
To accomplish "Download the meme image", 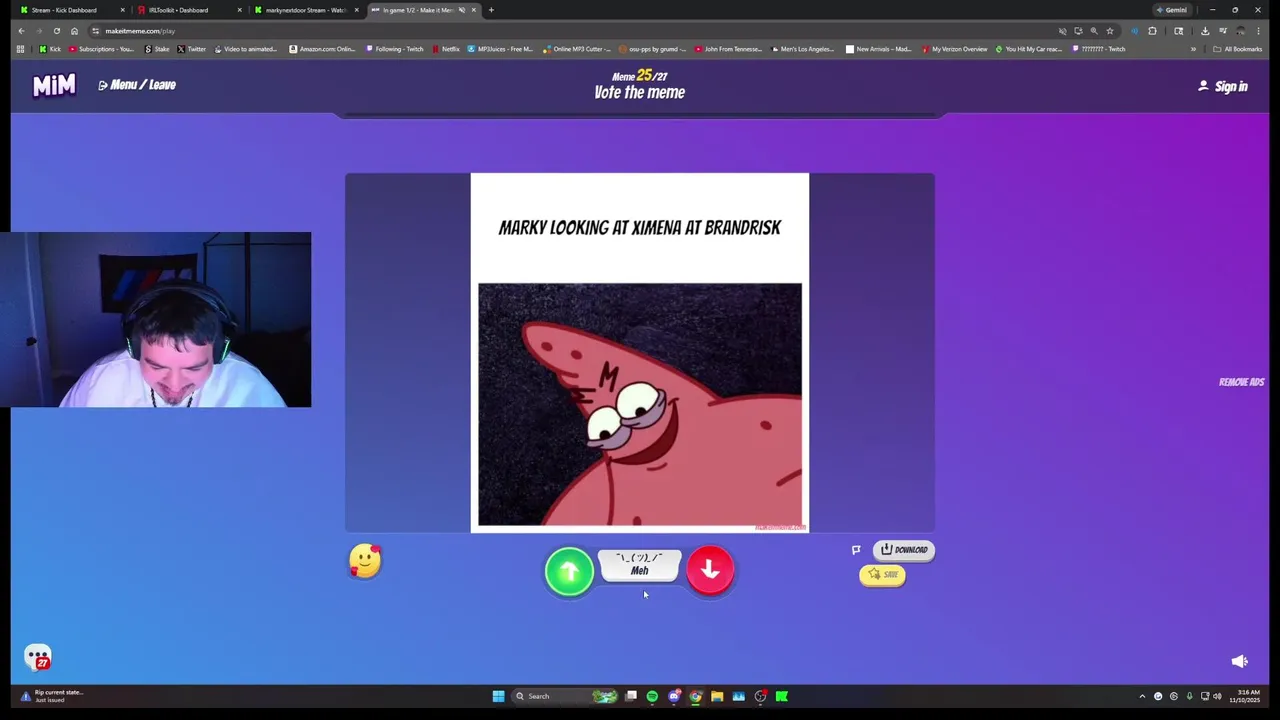I will (904, 550).
